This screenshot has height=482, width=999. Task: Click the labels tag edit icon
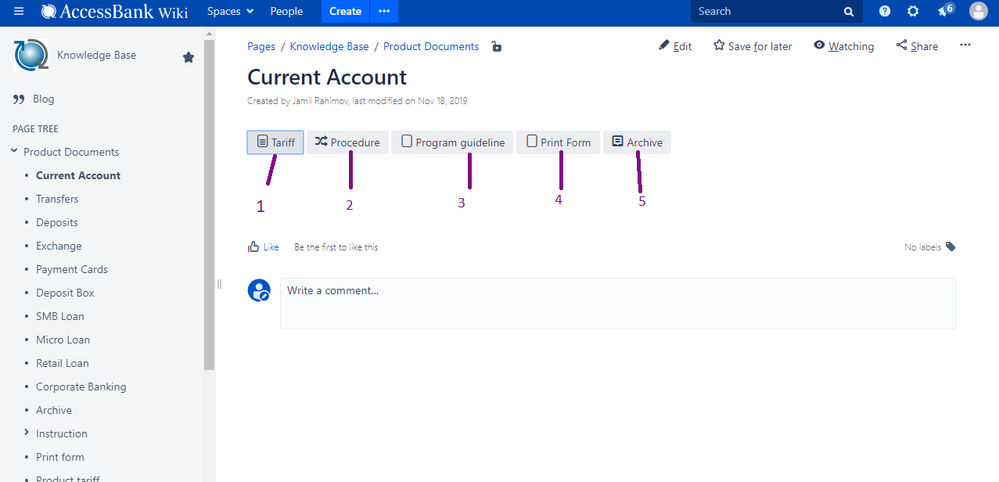(951, 247)
